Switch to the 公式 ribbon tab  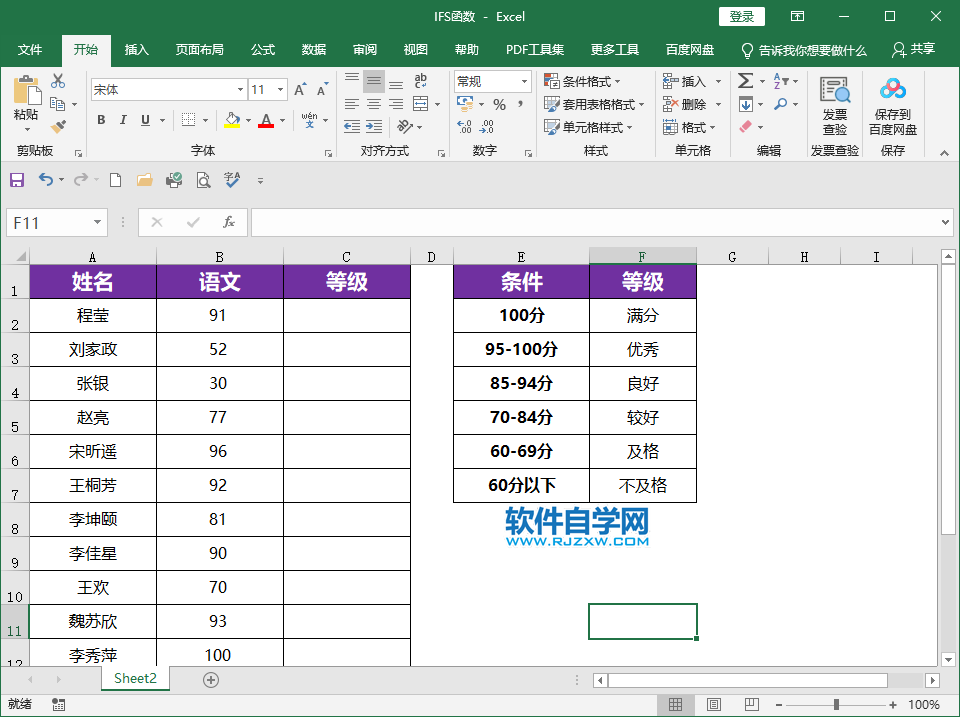pos(262,48)
